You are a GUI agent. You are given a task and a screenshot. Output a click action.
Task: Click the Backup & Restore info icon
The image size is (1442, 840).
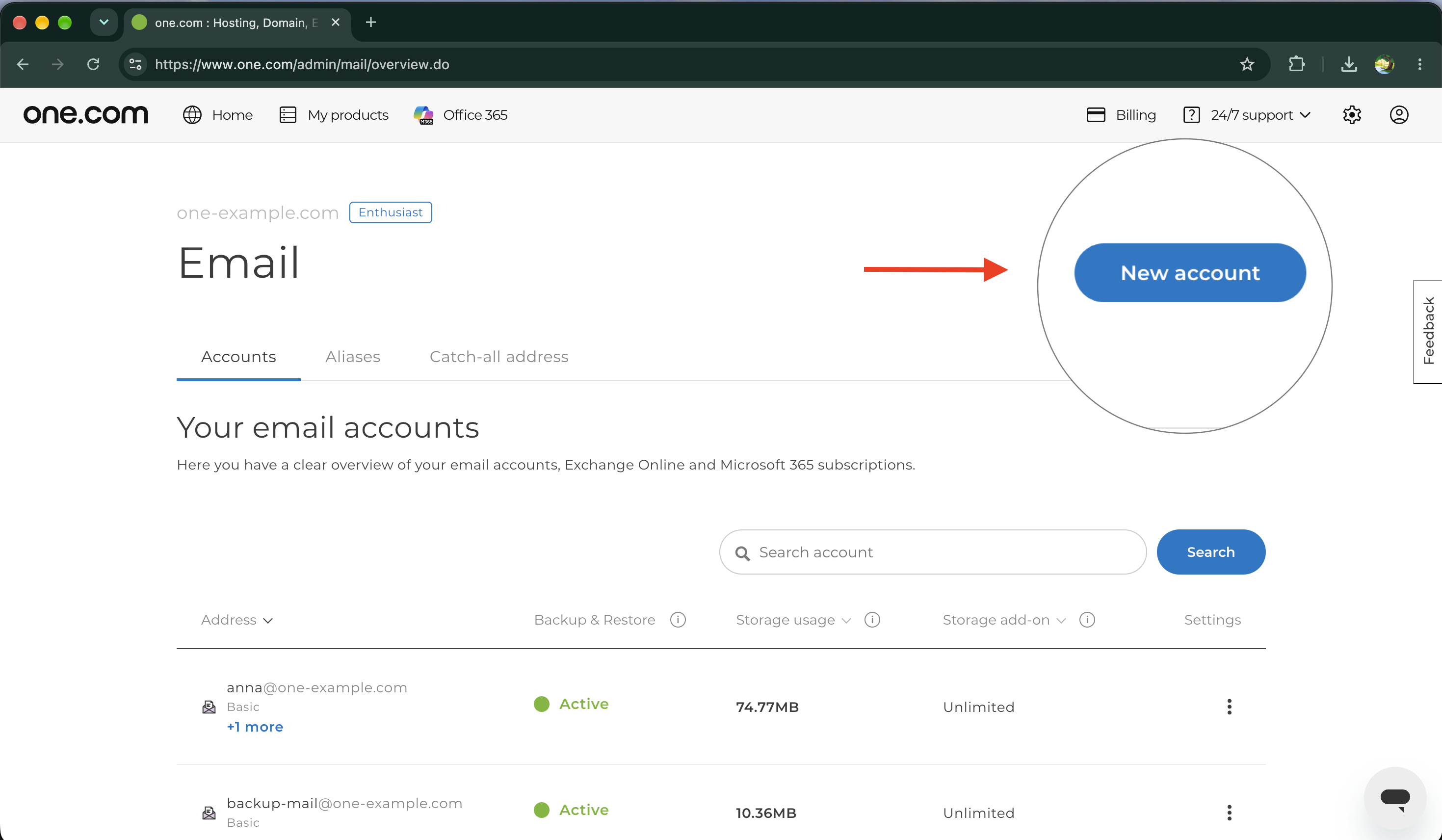click(x=678, y=620)
